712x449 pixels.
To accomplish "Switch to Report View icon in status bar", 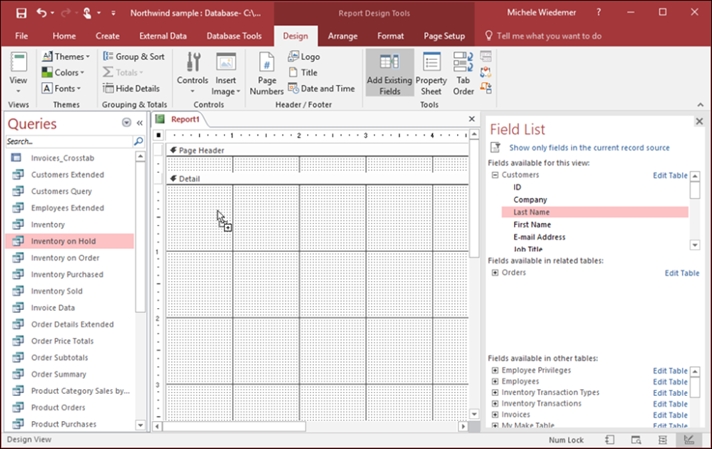I will coord(609,439).
